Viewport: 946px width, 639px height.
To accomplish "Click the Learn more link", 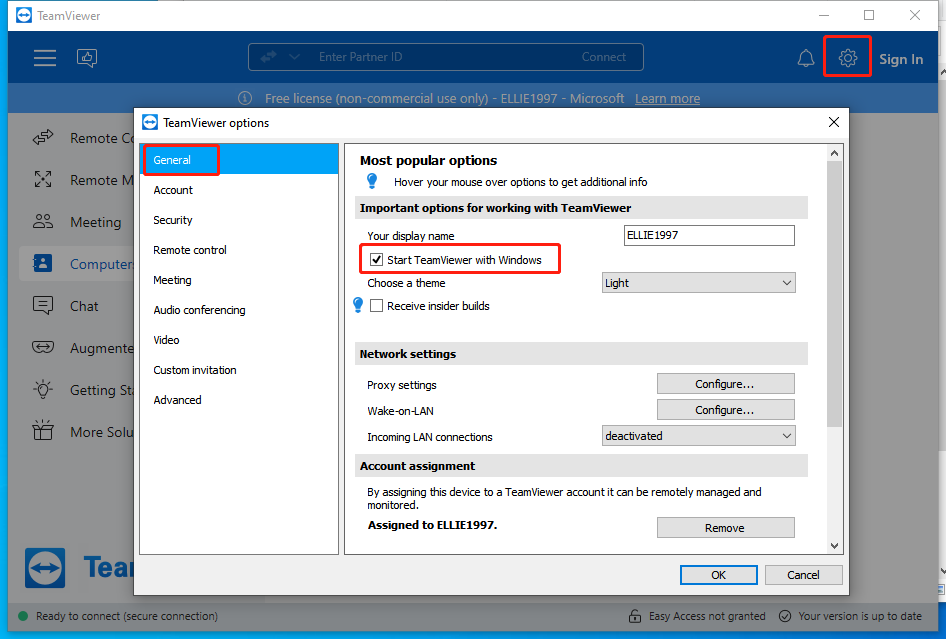I will (667, 98).
